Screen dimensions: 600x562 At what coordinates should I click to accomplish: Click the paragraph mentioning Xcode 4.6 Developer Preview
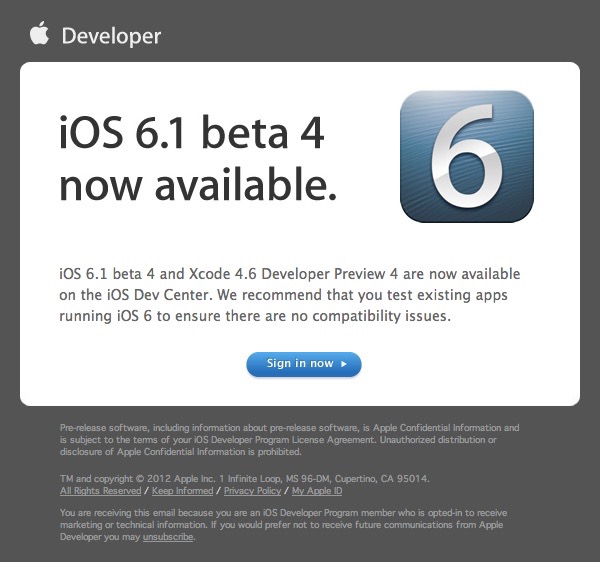(x=290, y=295)
